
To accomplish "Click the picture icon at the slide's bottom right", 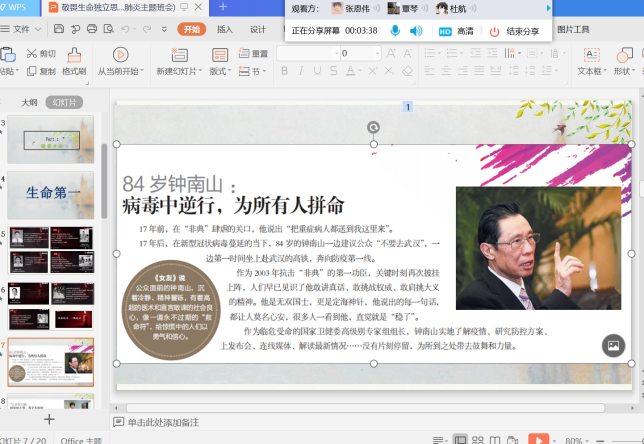I will pyautogui.click(x=612, y=345).
